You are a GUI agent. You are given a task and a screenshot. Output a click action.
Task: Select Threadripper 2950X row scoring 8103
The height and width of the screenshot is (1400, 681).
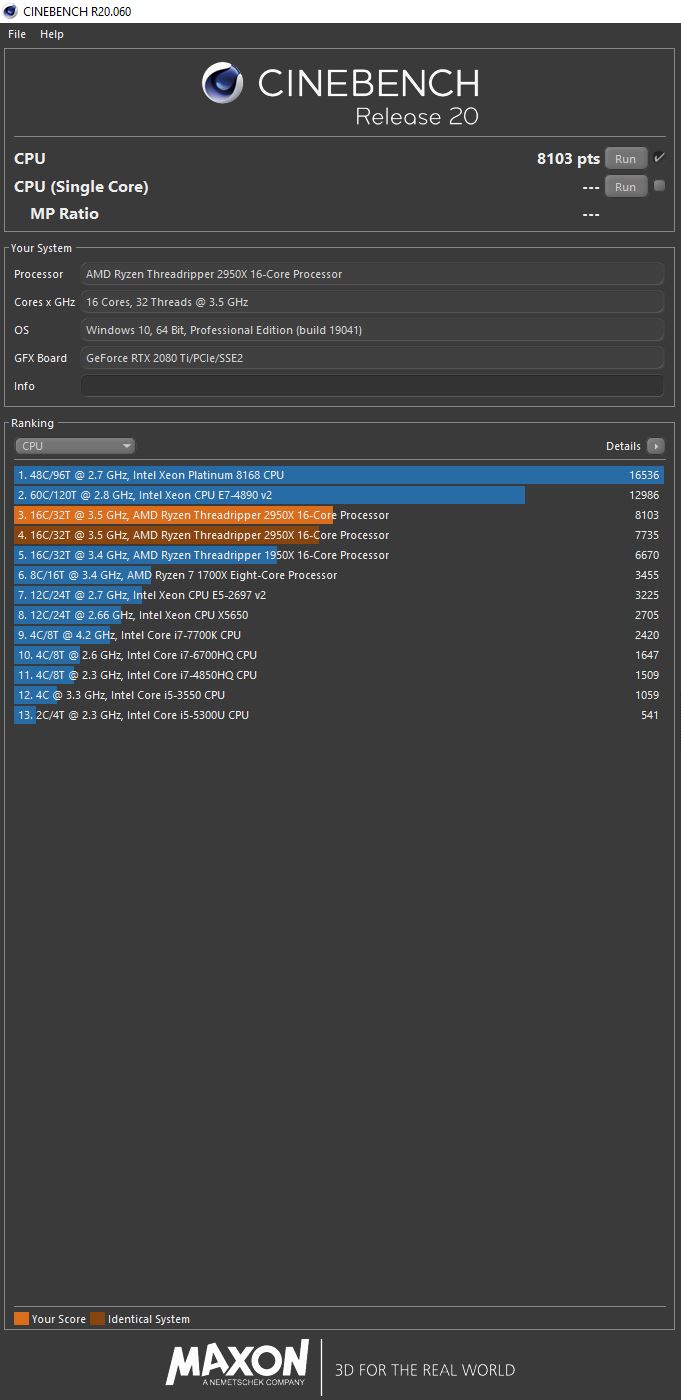(339, 515)
